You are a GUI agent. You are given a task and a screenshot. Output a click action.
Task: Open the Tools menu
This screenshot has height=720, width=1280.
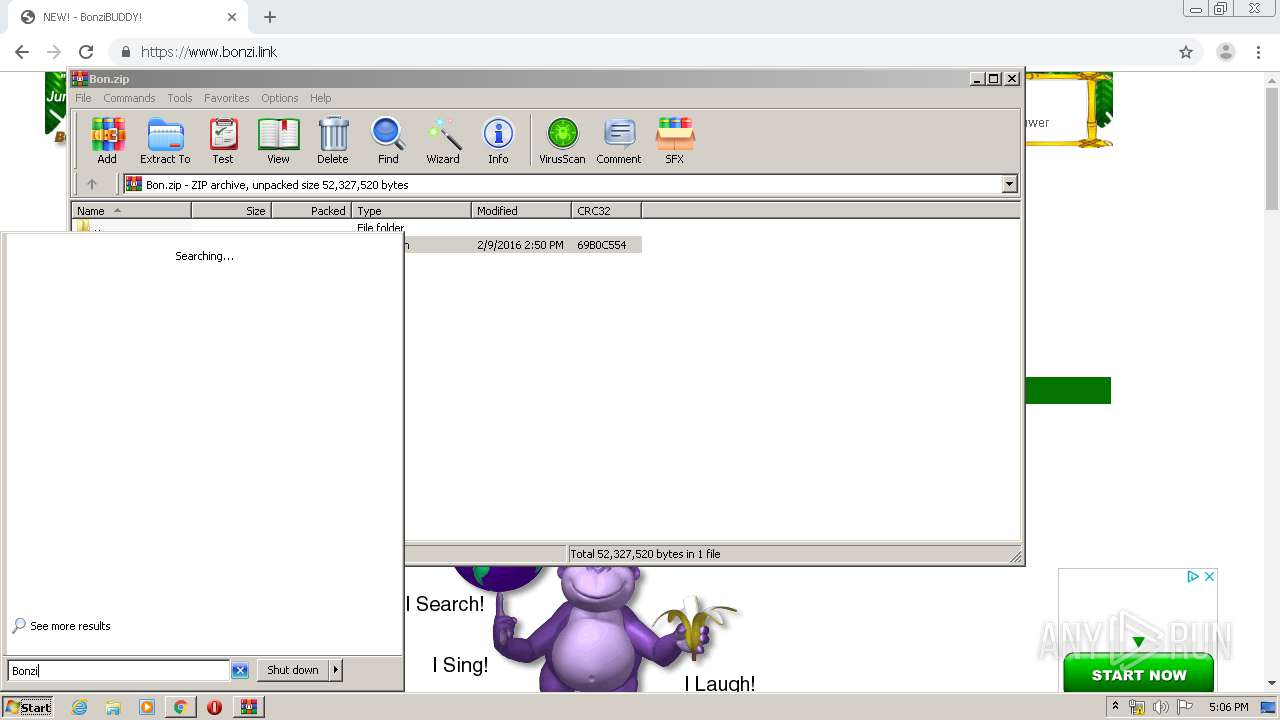(180, 98)
